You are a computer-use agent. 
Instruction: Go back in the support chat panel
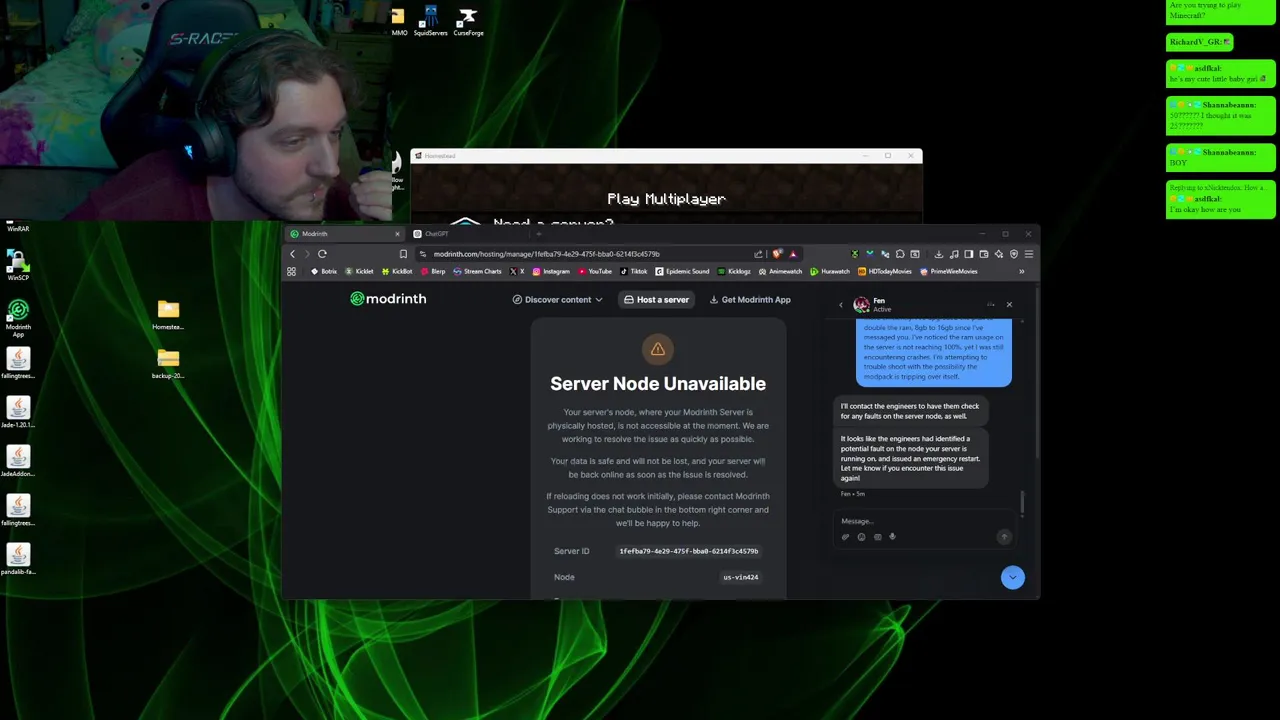tap(840, 305)
